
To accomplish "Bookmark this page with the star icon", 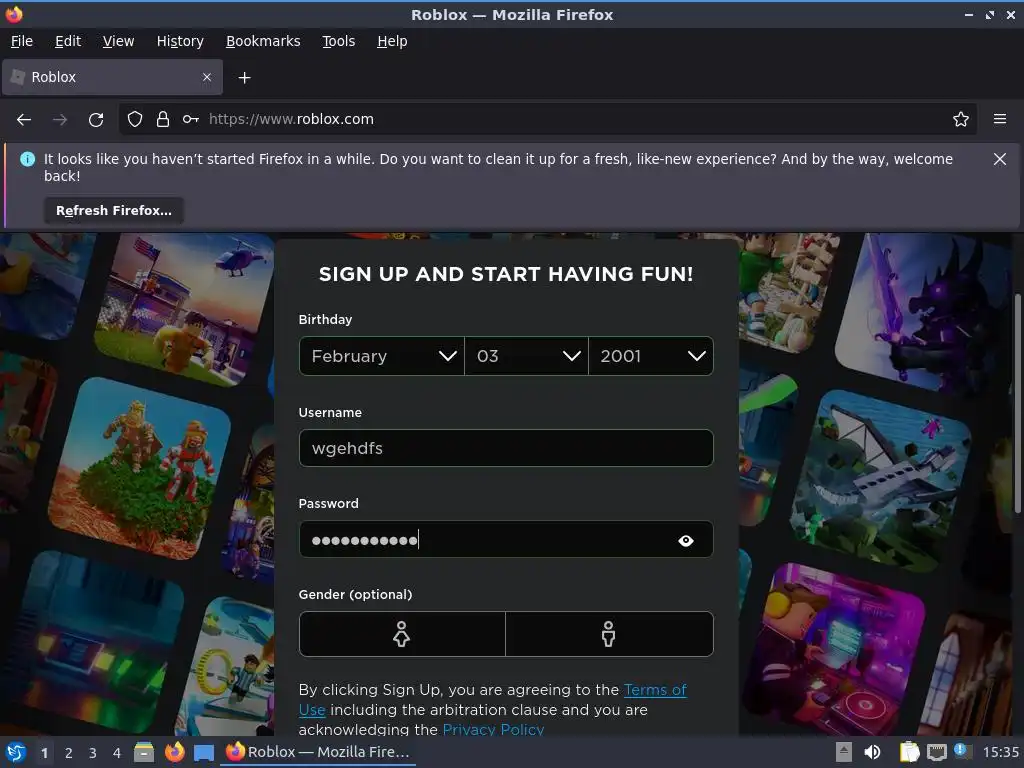I will (x=961, y=120).
